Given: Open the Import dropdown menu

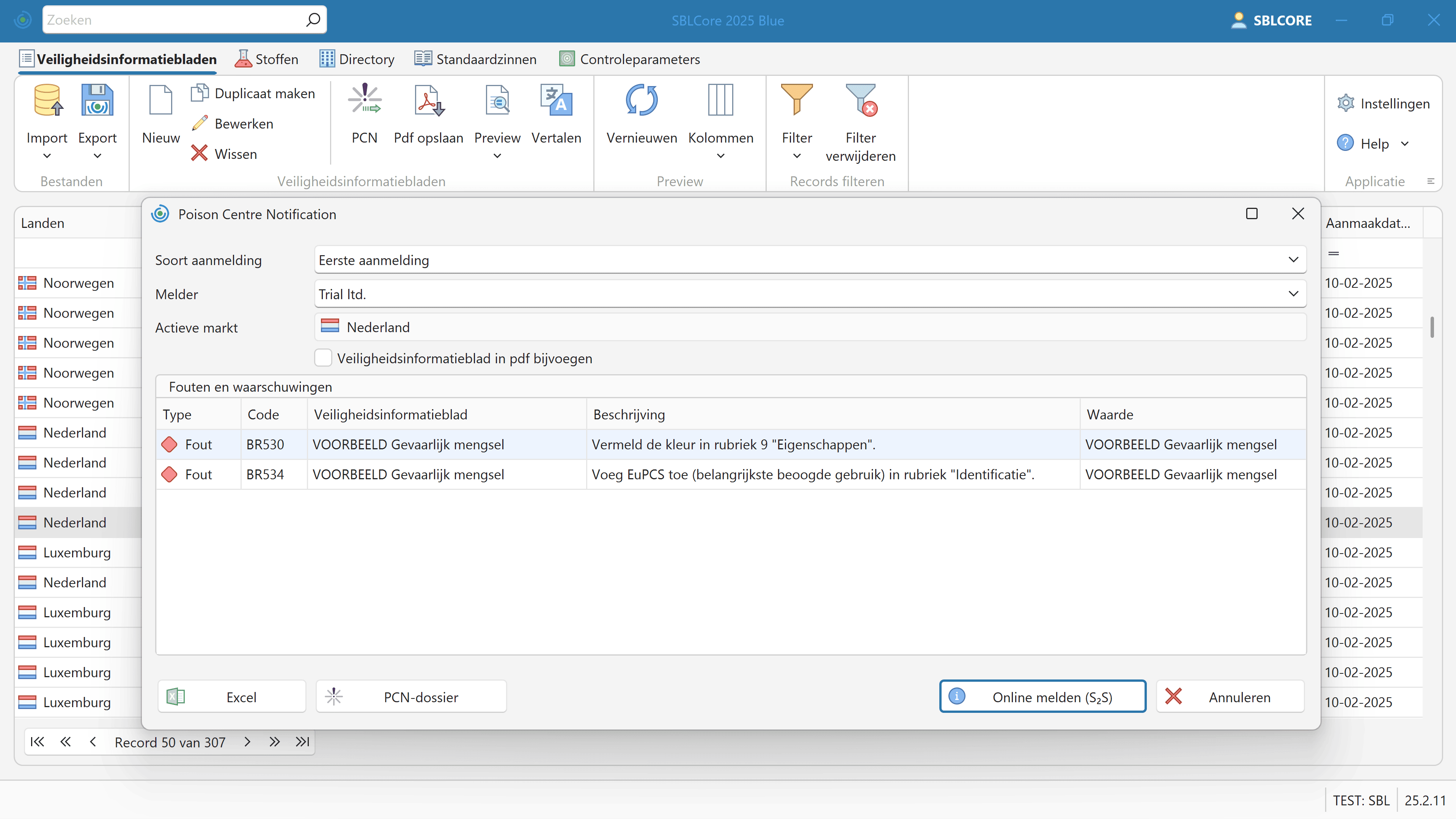Looking at the screenshot, I should pyautogui.click(x=47, y=156).
